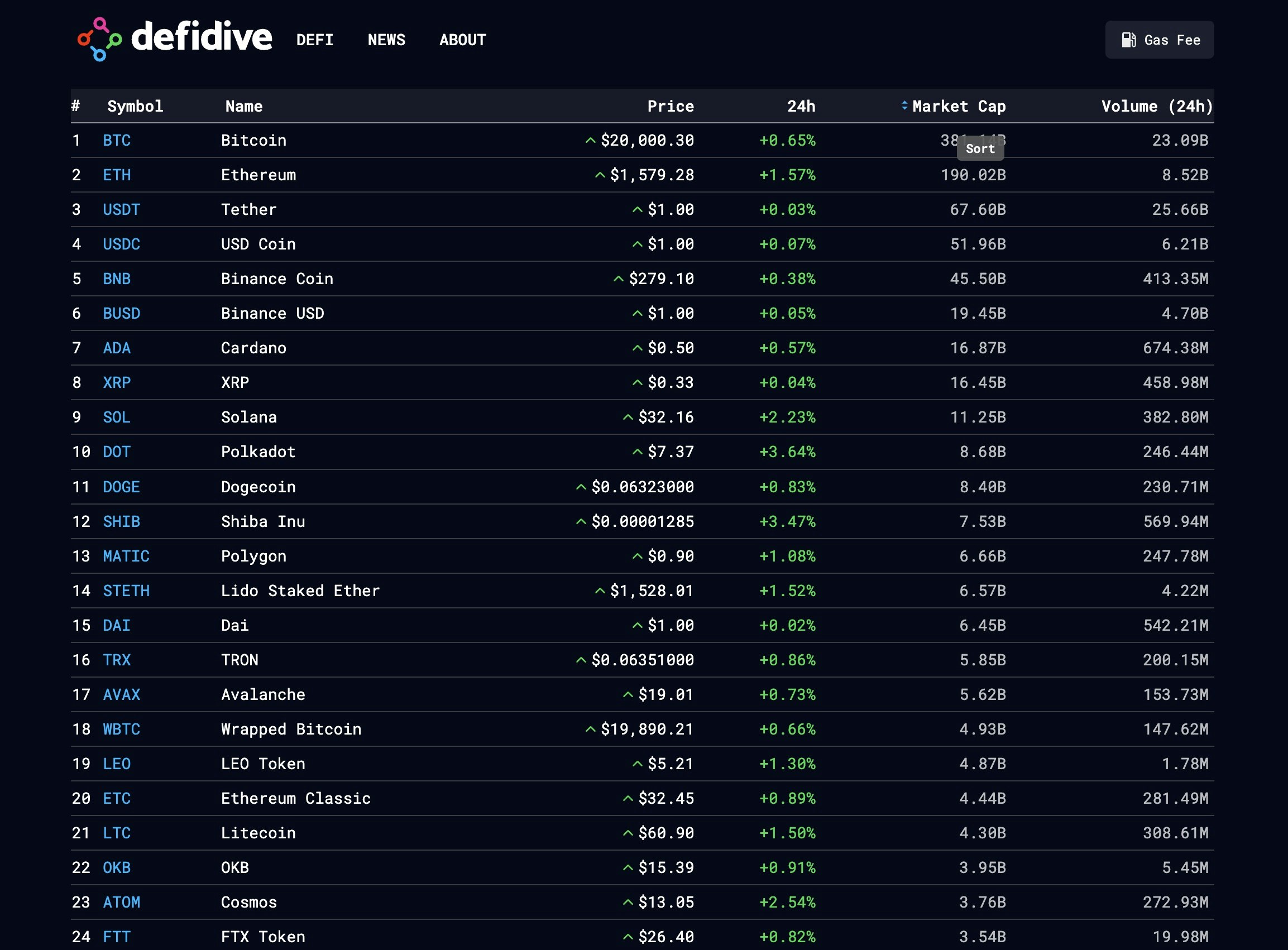Open the FTT symbol link

pyautogui.click(x=117, y=937)
